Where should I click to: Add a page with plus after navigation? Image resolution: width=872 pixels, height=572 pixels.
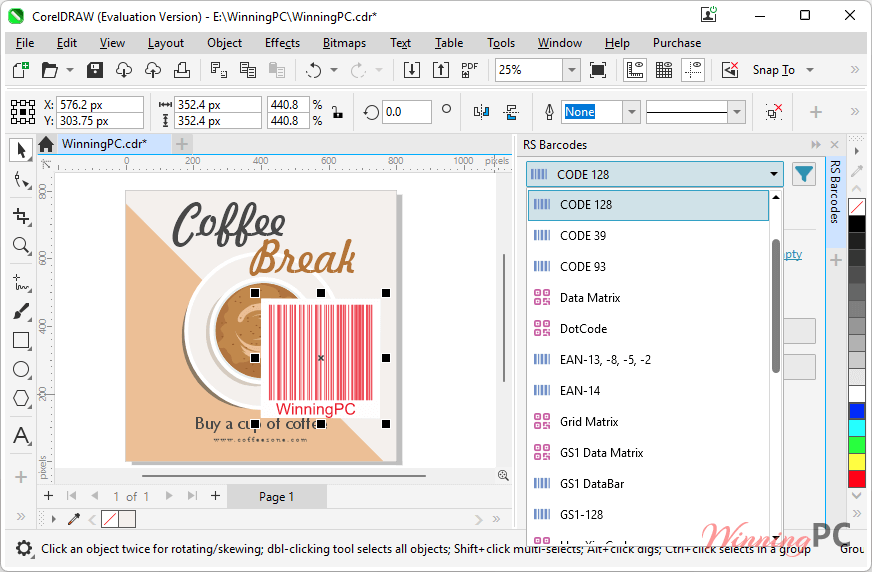(x=215, y=496)
